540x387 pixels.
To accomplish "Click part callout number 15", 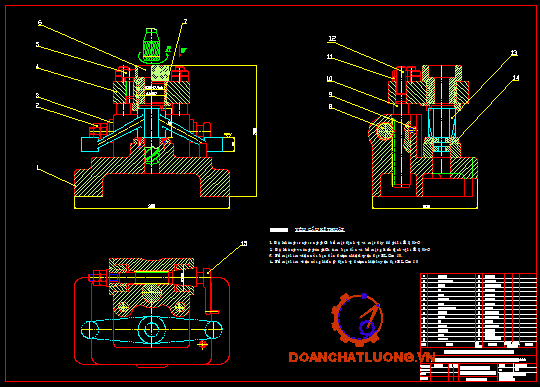I will (243, 243).
